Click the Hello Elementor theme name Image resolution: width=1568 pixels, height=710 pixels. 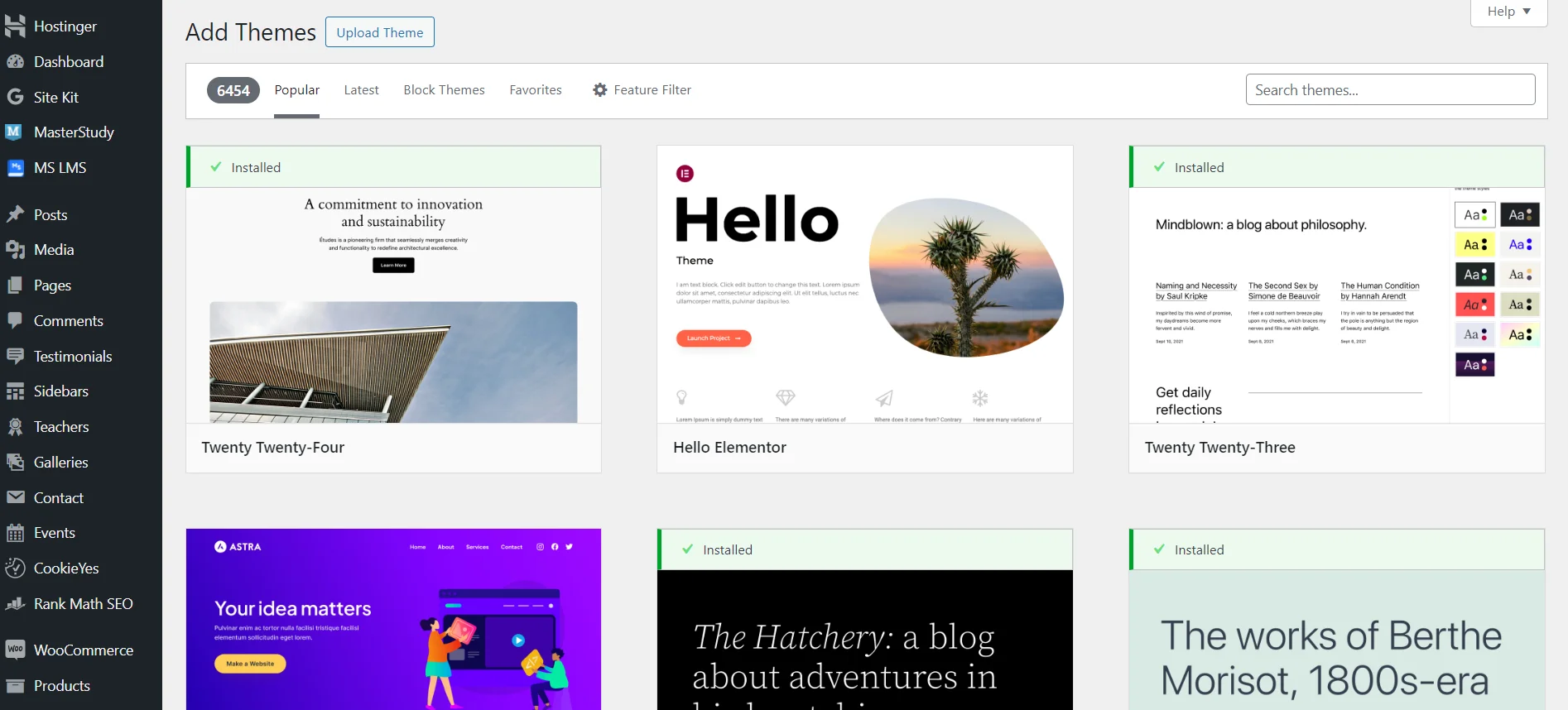pos(729,448)
